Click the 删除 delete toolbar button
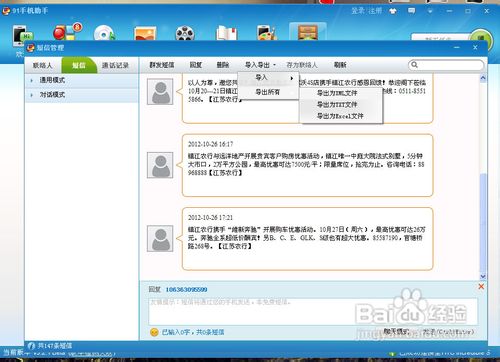The height and width of the screenshot is (362, 500). click(223, 65)
